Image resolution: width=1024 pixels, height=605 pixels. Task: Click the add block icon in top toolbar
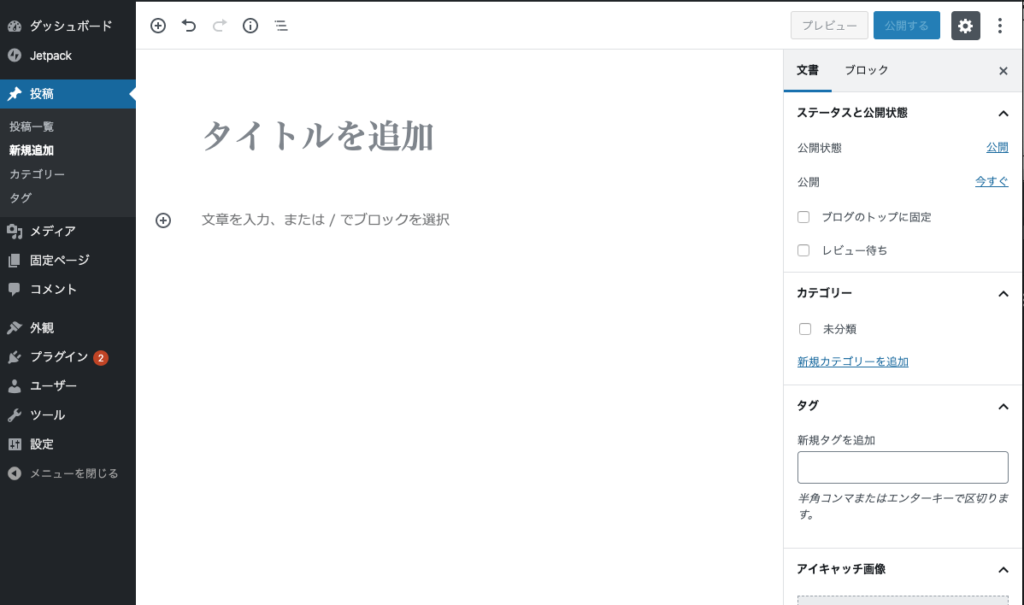point(158,26)
